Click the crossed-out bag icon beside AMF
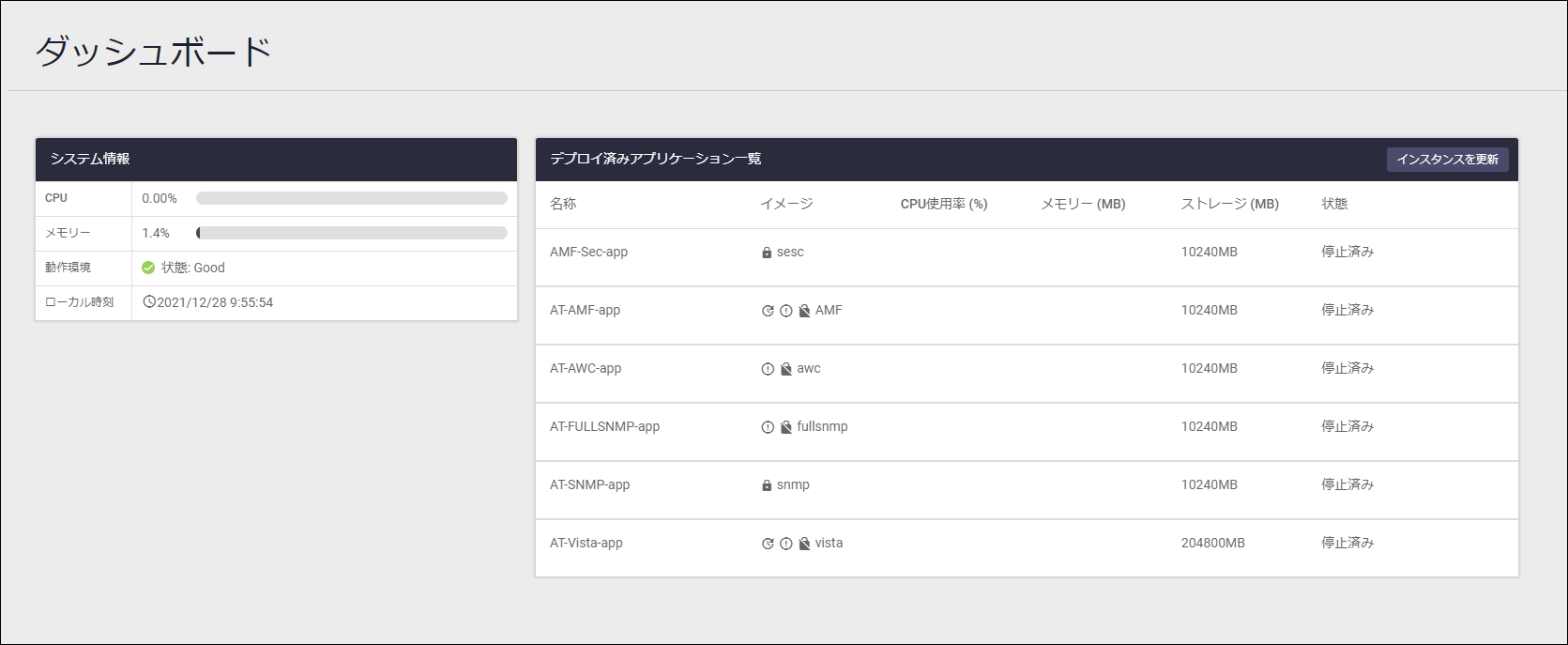This screenshot has height=645, width=1568. point(804,311)
